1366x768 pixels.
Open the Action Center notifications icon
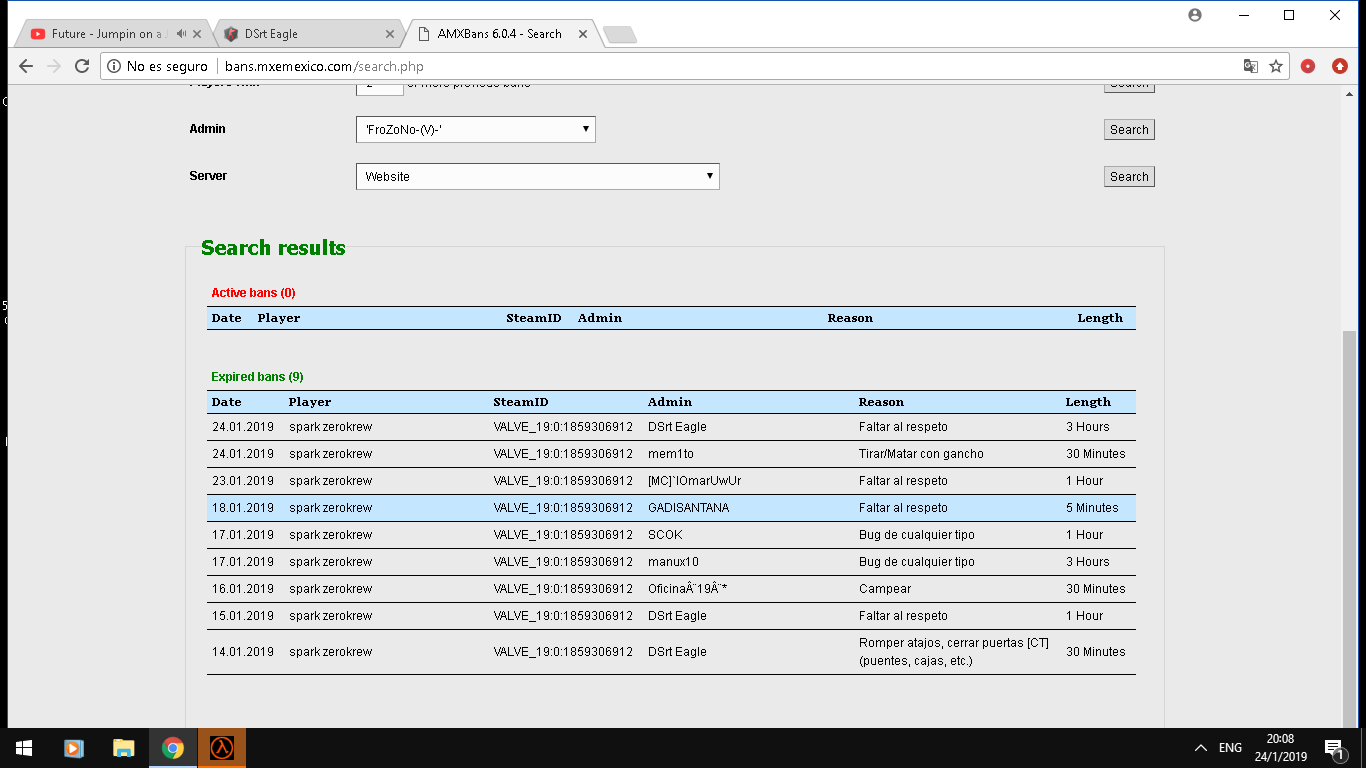point(1334,748)
